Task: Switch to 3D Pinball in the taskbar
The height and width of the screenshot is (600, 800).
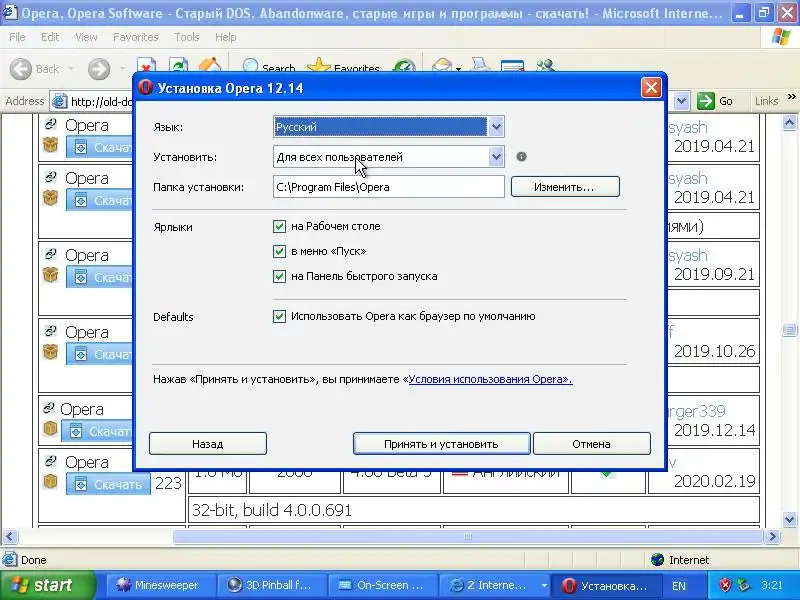Action: click(272, 585)
